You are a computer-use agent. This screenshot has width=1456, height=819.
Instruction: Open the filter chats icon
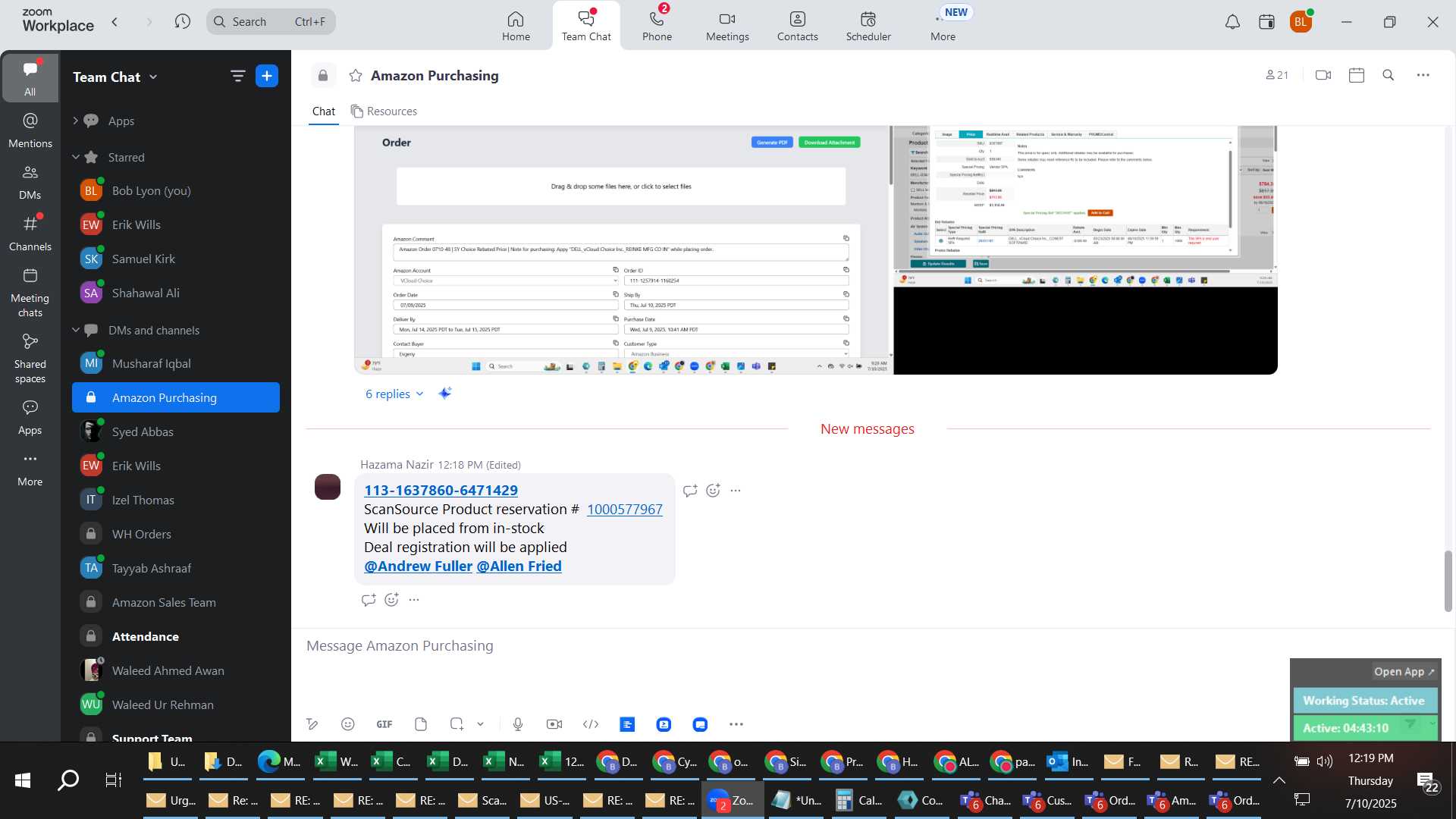point(237,76)
